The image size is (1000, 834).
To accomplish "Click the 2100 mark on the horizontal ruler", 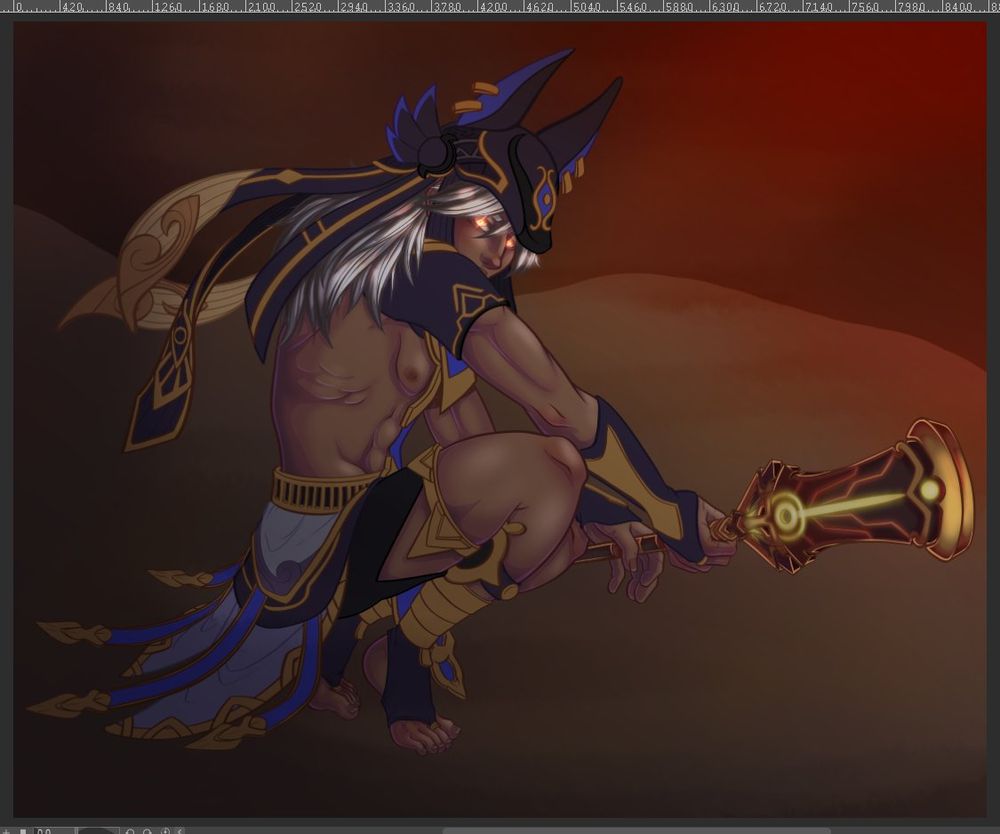I will tap(260, 7).
